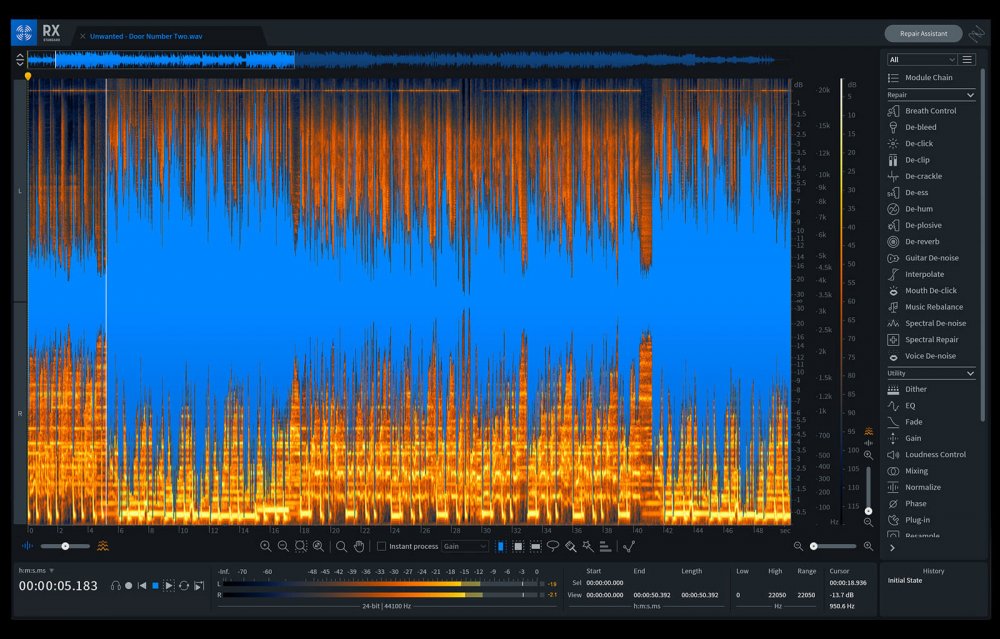Screen dimensions: 1000x639
Task: Collapse the Repair section
Action: pos(970,95)
